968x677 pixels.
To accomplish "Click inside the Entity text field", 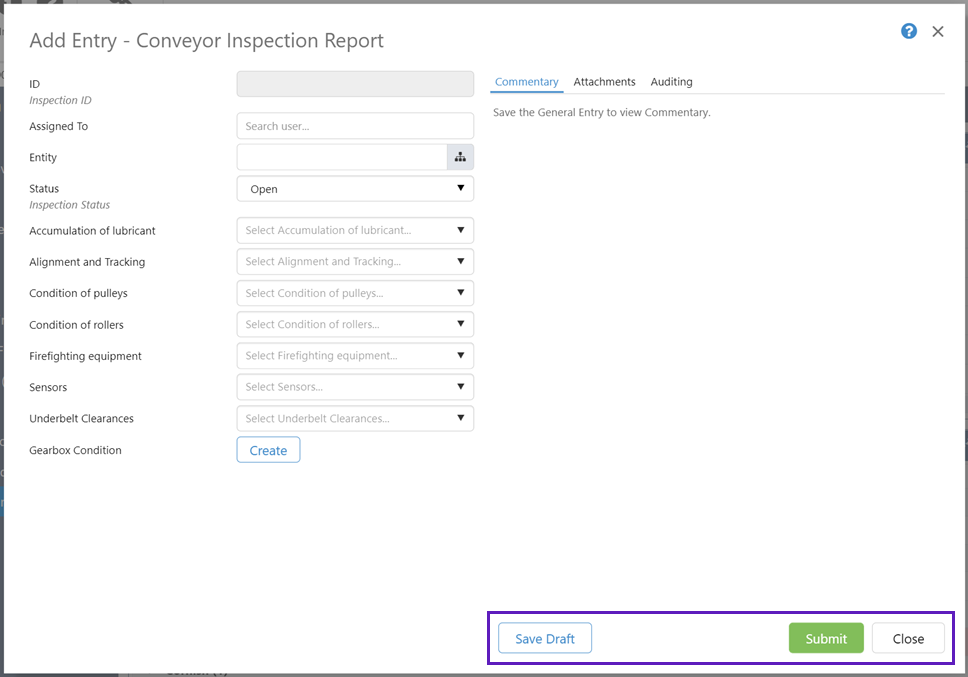I will [x=341, y=157].
